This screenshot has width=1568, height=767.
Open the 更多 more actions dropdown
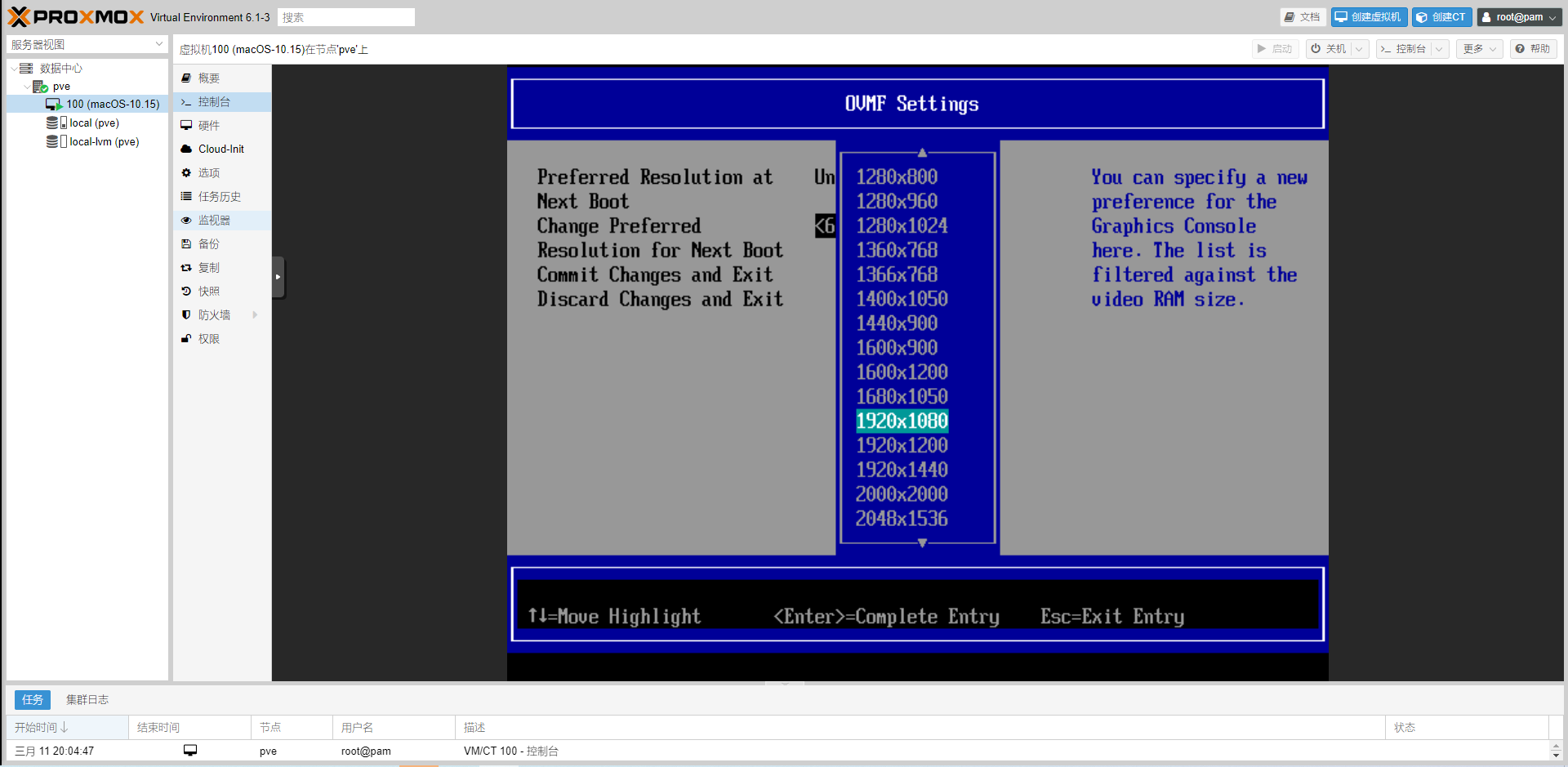(1479, 49)
